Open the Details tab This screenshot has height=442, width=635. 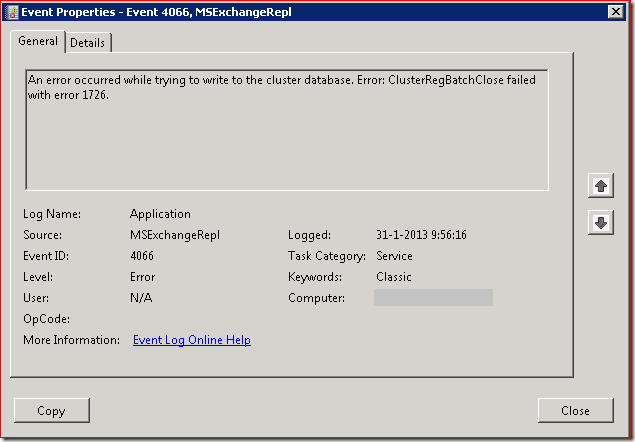point(89,43)
